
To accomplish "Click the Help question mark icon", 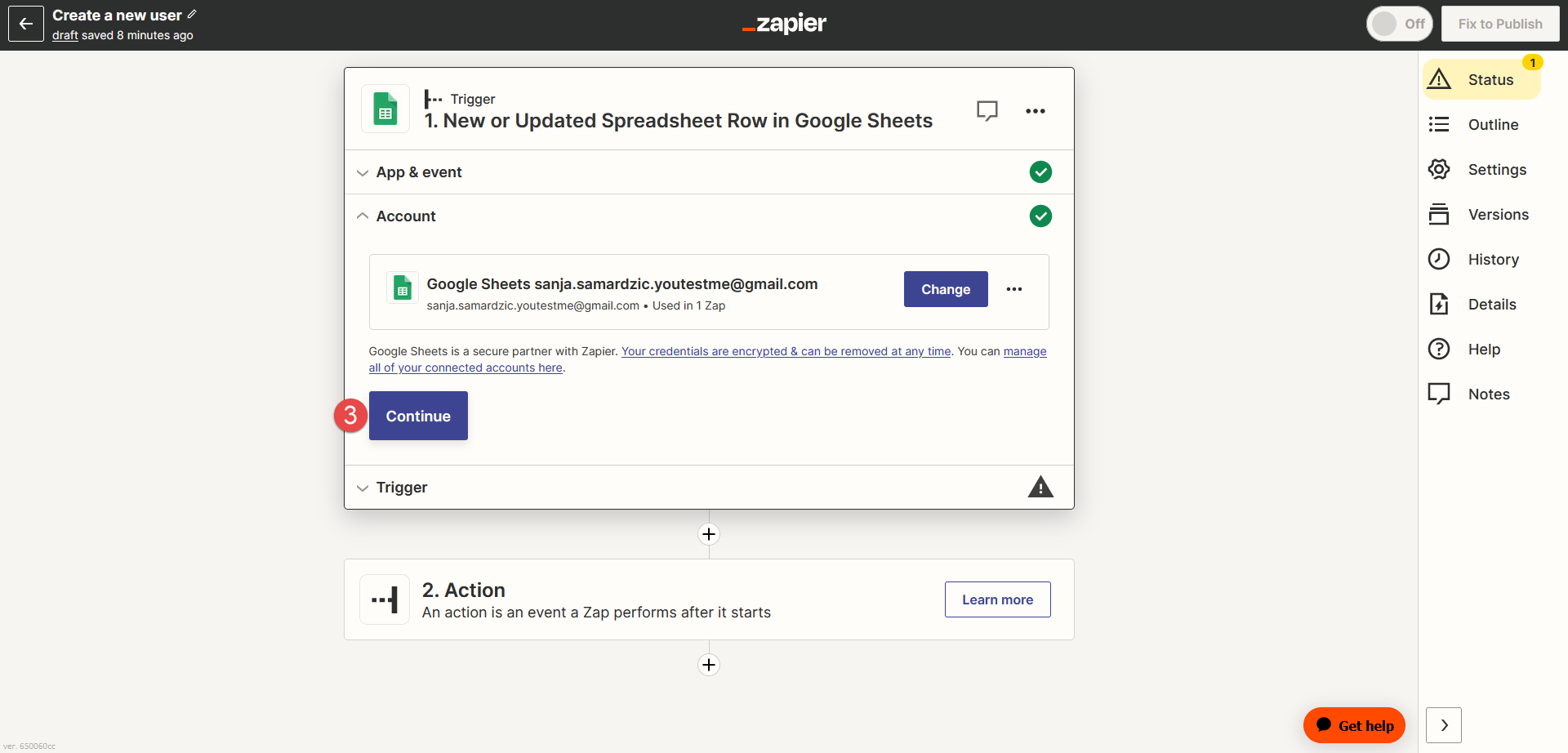I will (1439, 349).
